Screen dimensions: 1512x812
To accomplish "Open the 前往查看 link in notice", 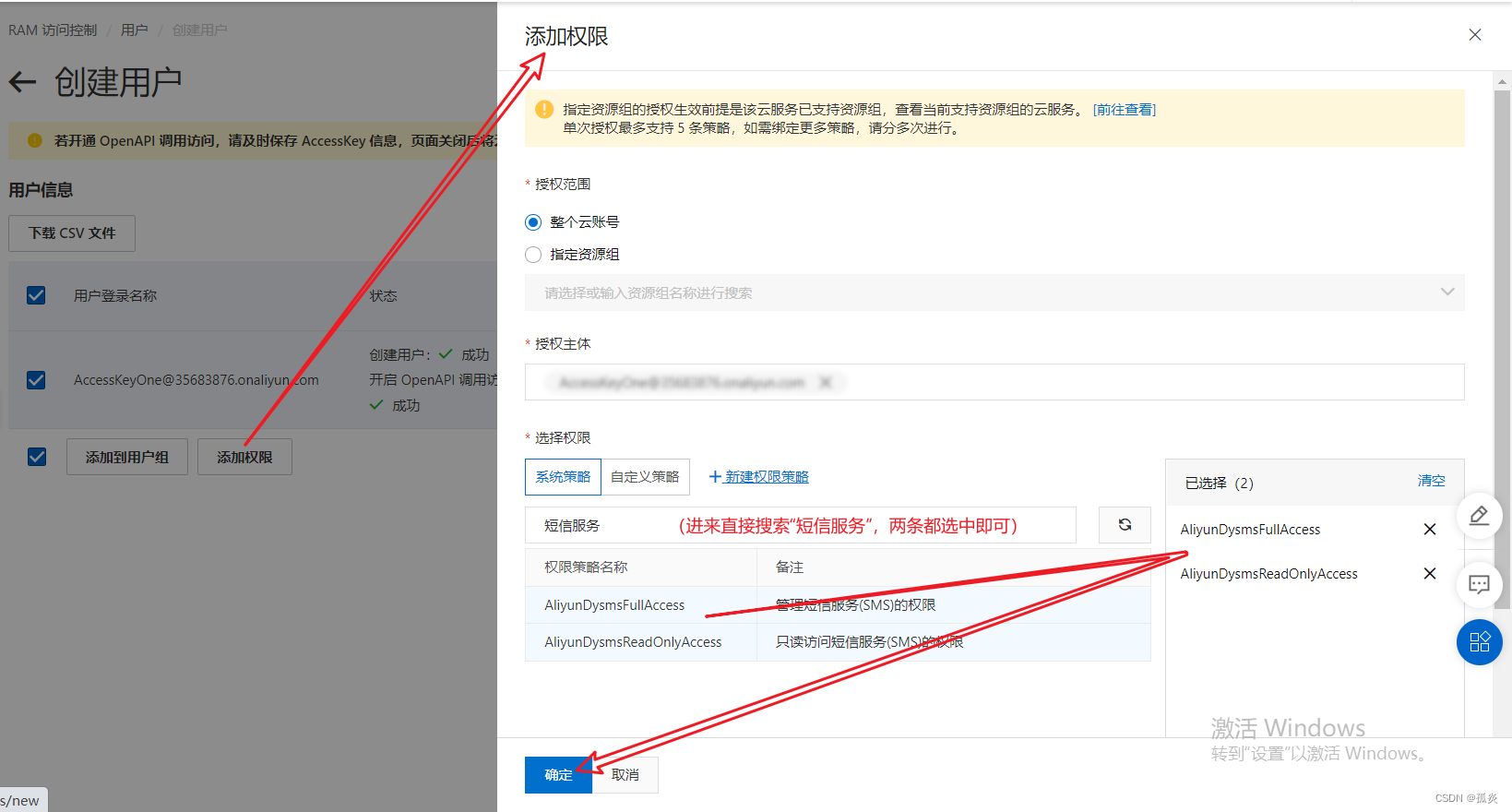I will 1124,110.
